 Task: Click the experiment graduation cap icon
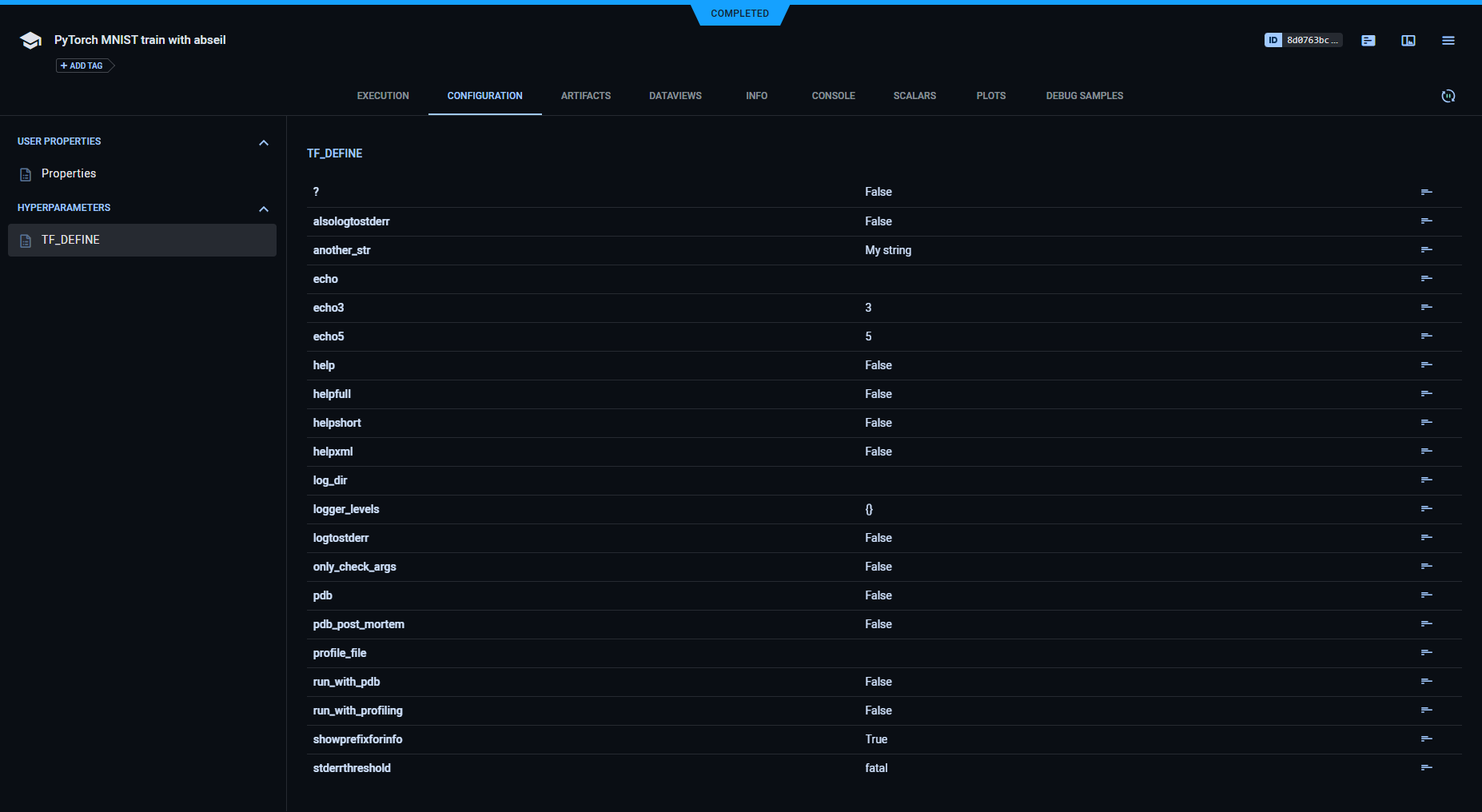tap(30, 41)
